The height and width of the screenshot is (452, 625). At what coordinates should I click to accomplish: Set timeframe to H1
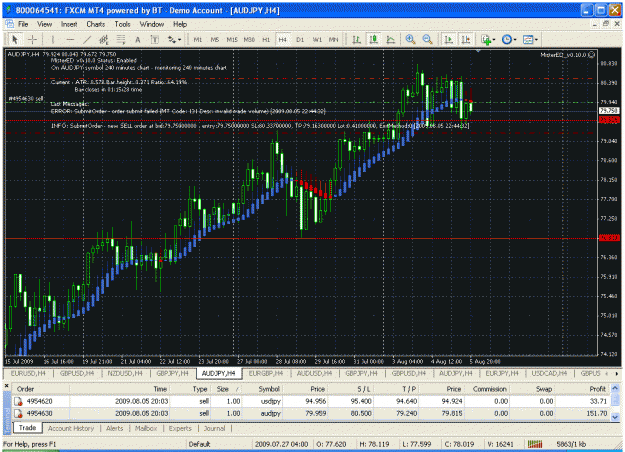(266, 39)
